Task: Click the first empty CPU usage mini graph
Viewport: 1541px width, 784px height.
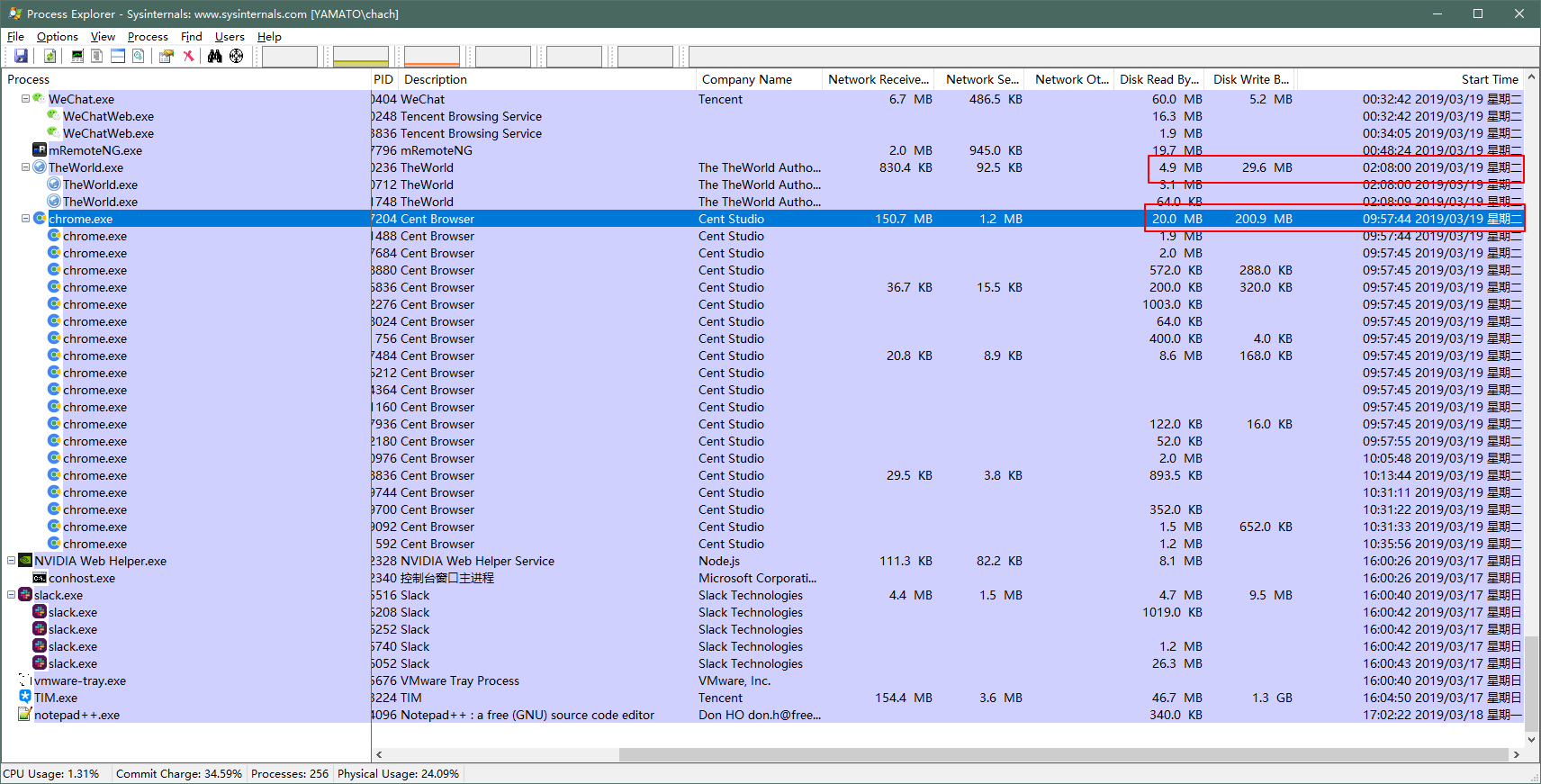Action: coord(289,56)
